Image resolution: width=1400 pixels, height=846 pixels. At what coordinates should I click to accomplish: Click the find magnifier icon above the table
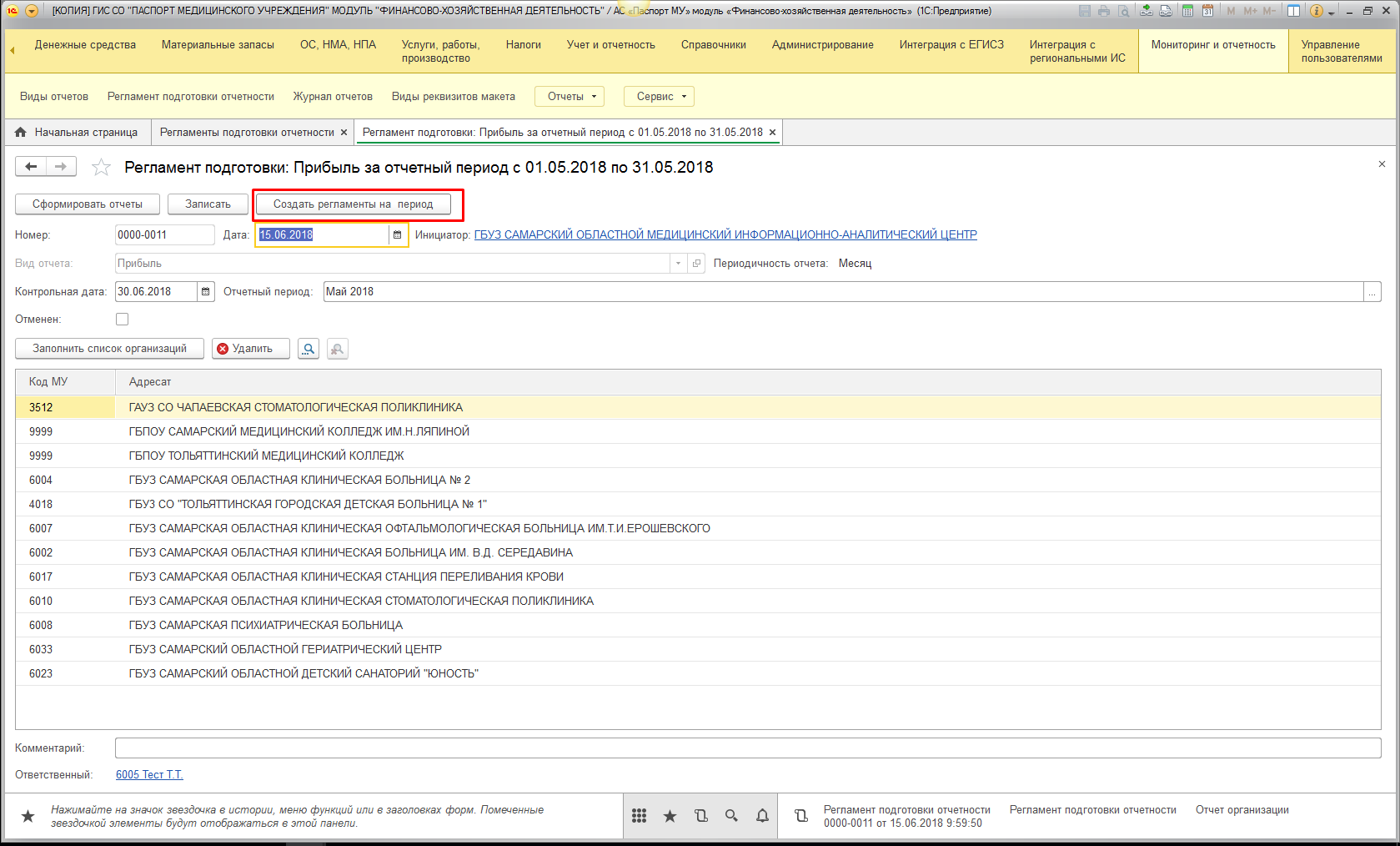point(309,349)
